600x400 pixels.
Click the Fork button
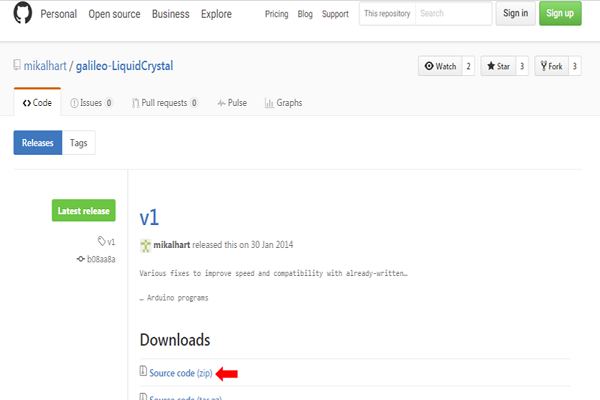tap(551, 66)
